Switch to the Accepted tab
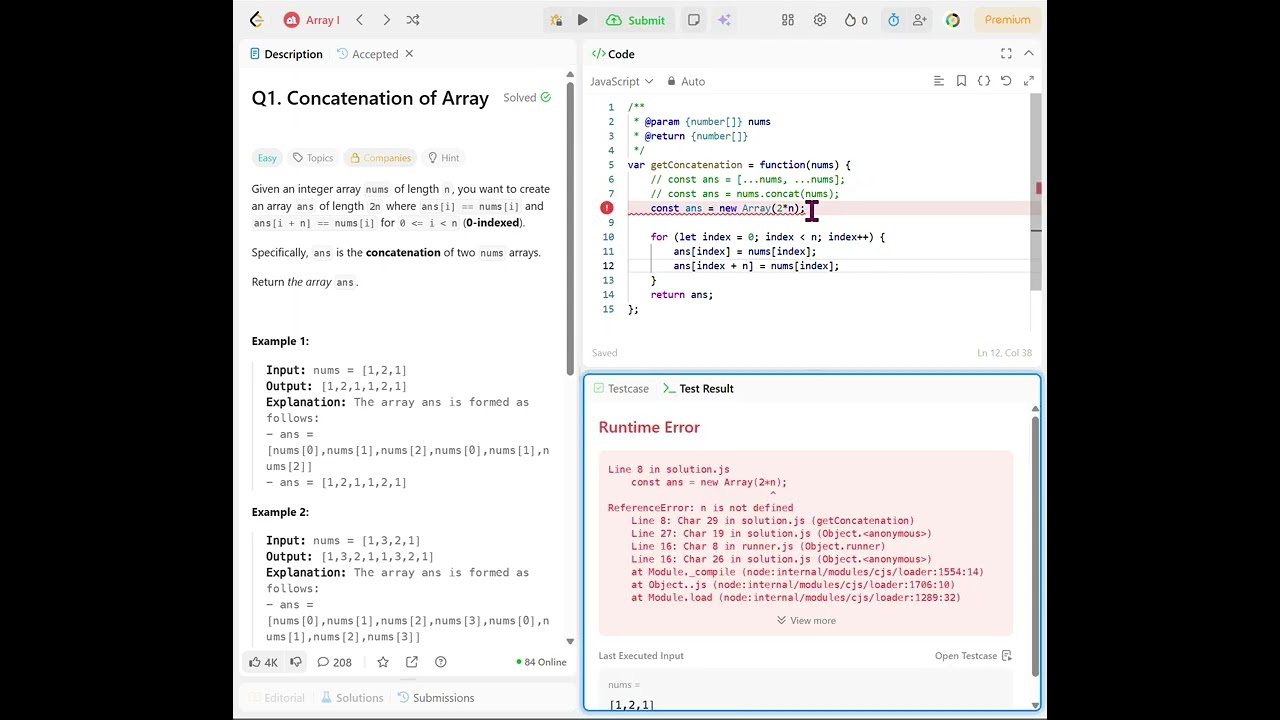Screen dimensions: 1280x720 pyautogui.click(x=367, y=54)
